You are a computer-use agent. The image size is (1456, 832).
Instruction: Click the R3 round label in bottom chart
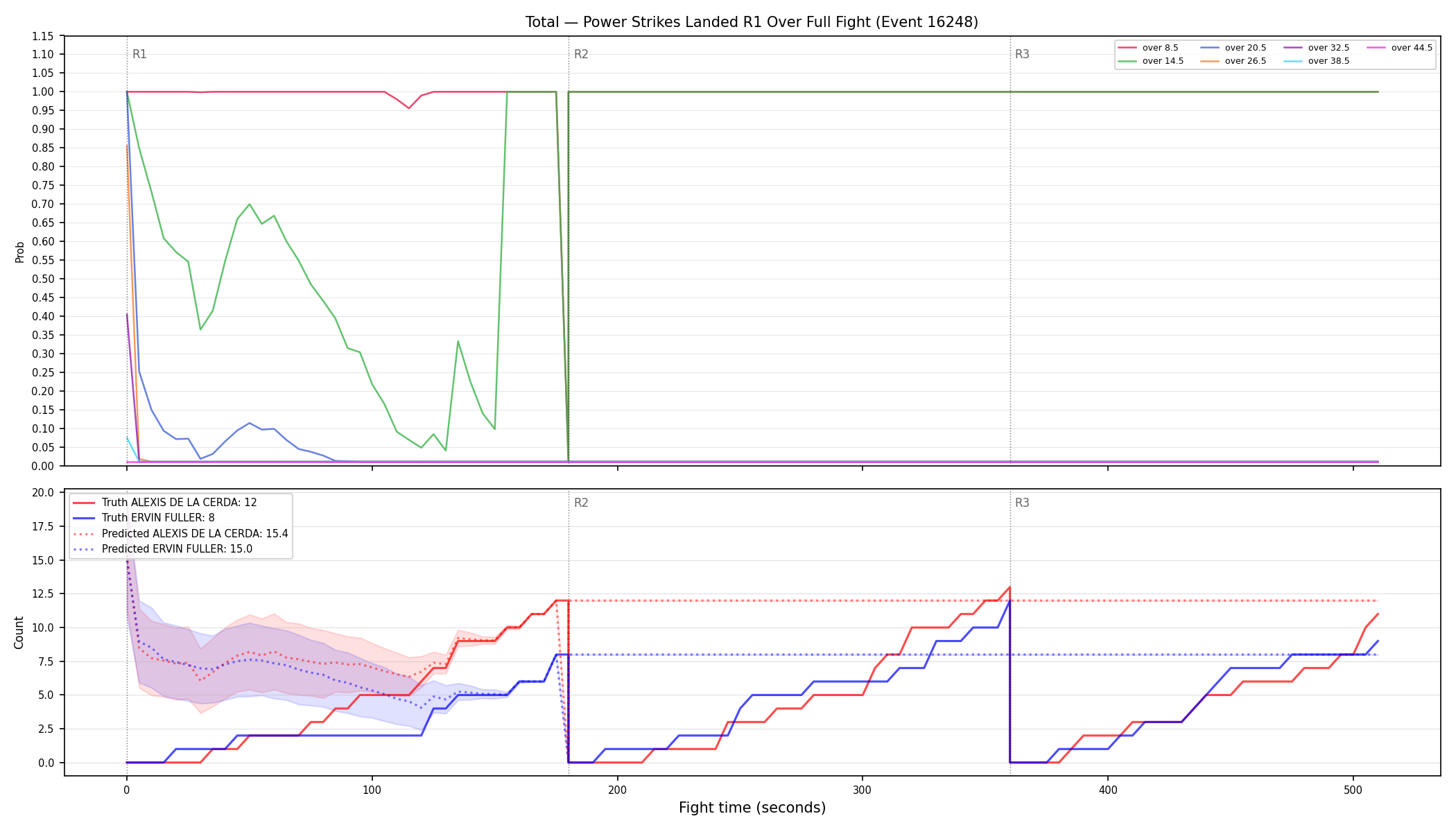(x=1022, y=503)
